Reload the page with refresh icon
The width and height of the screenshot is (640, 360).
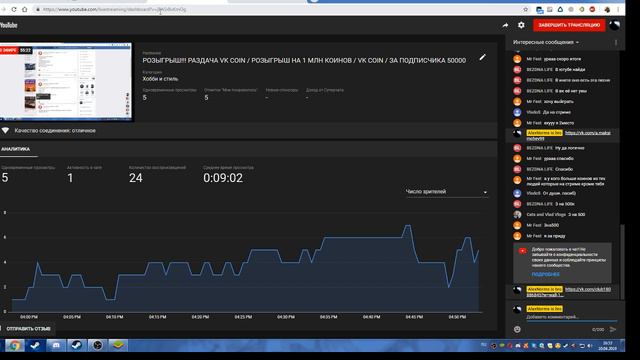click(x=14, y=9)
